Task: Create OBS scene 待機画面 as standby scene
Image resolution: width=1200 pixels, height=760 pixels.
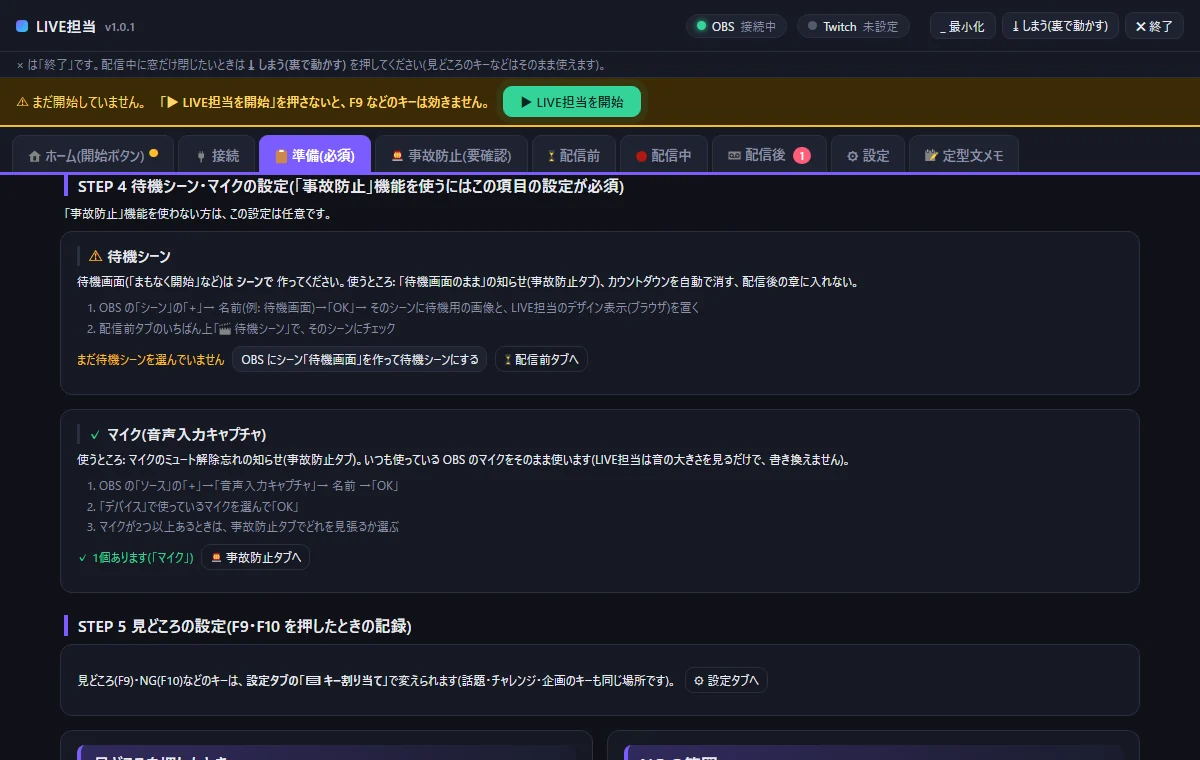Action: coord(360,359)
